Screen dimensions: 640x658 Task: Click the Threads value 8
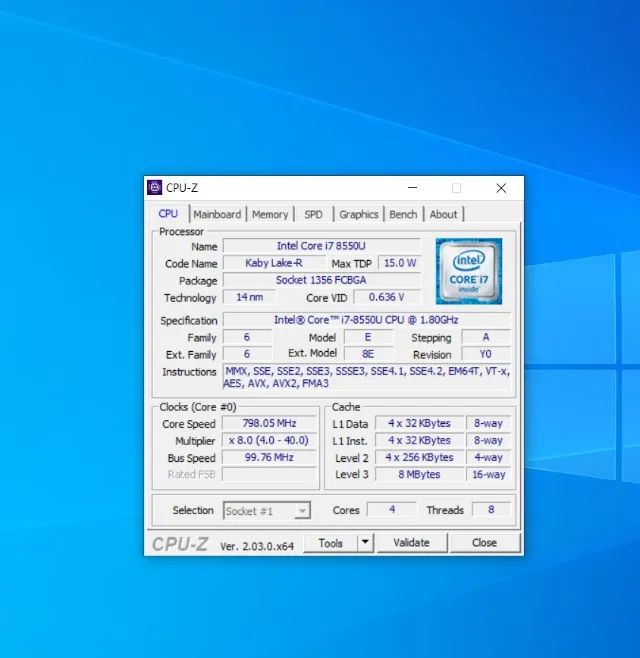coord(491,509)
